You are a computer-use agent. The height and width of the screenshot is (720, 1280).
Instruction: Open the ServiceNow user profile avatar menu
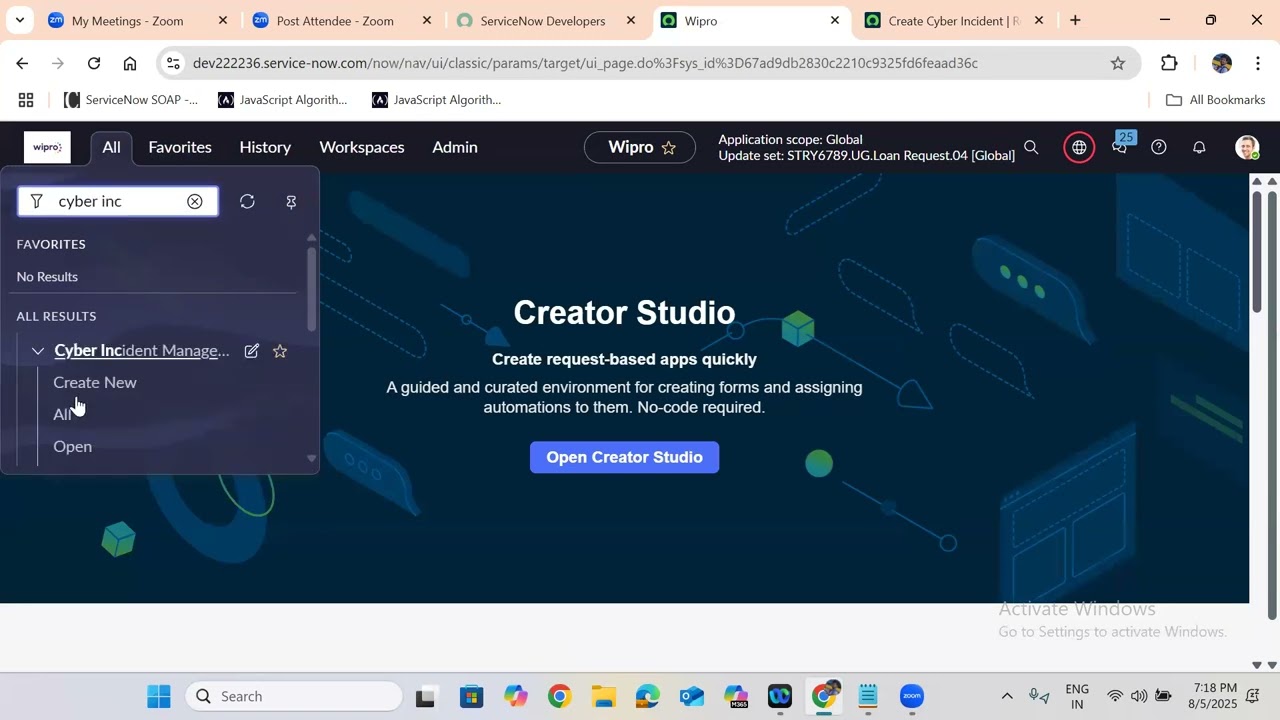(1247, 148)
